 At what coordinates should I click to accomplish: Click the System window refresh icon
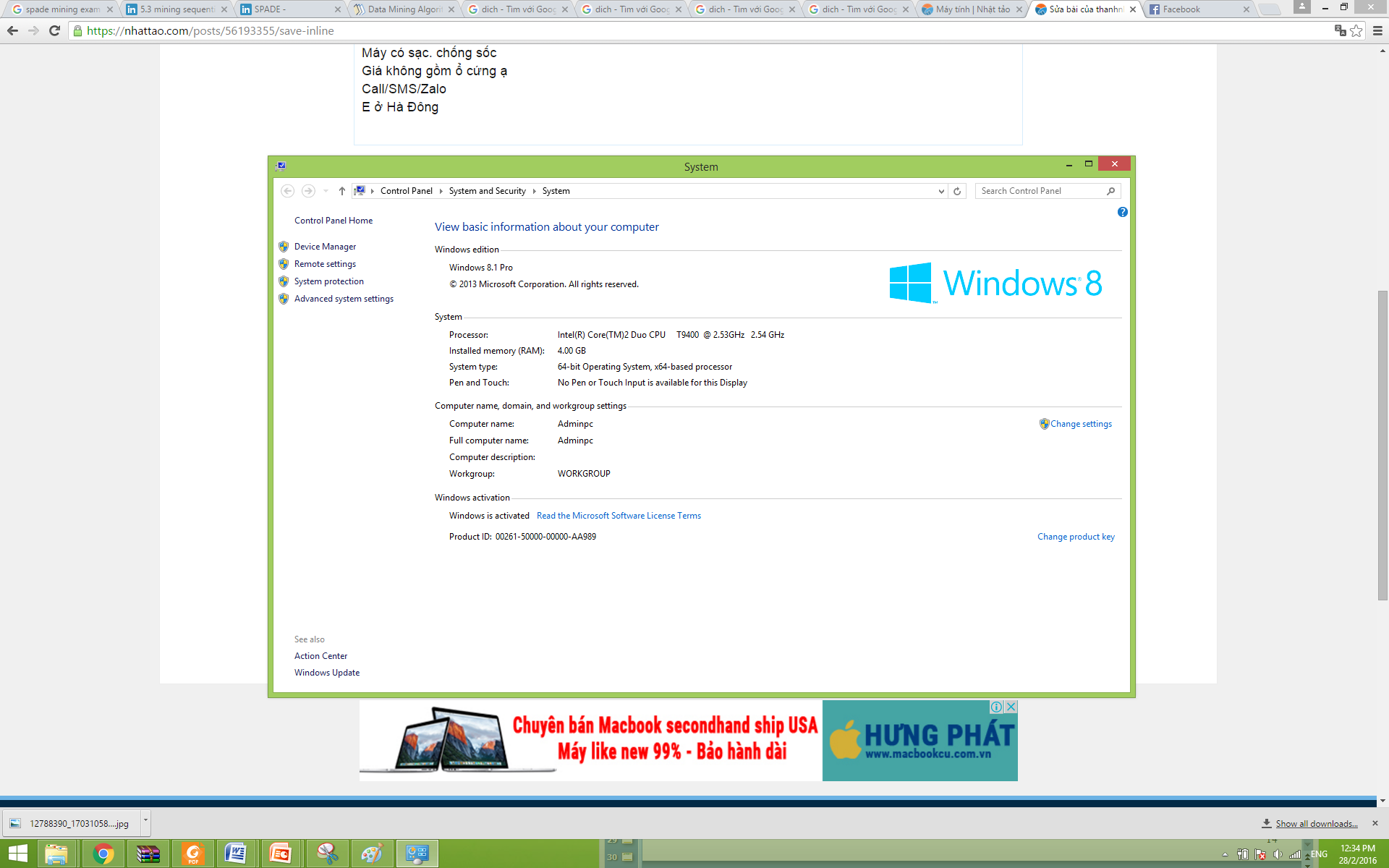[x=957, y=191]
